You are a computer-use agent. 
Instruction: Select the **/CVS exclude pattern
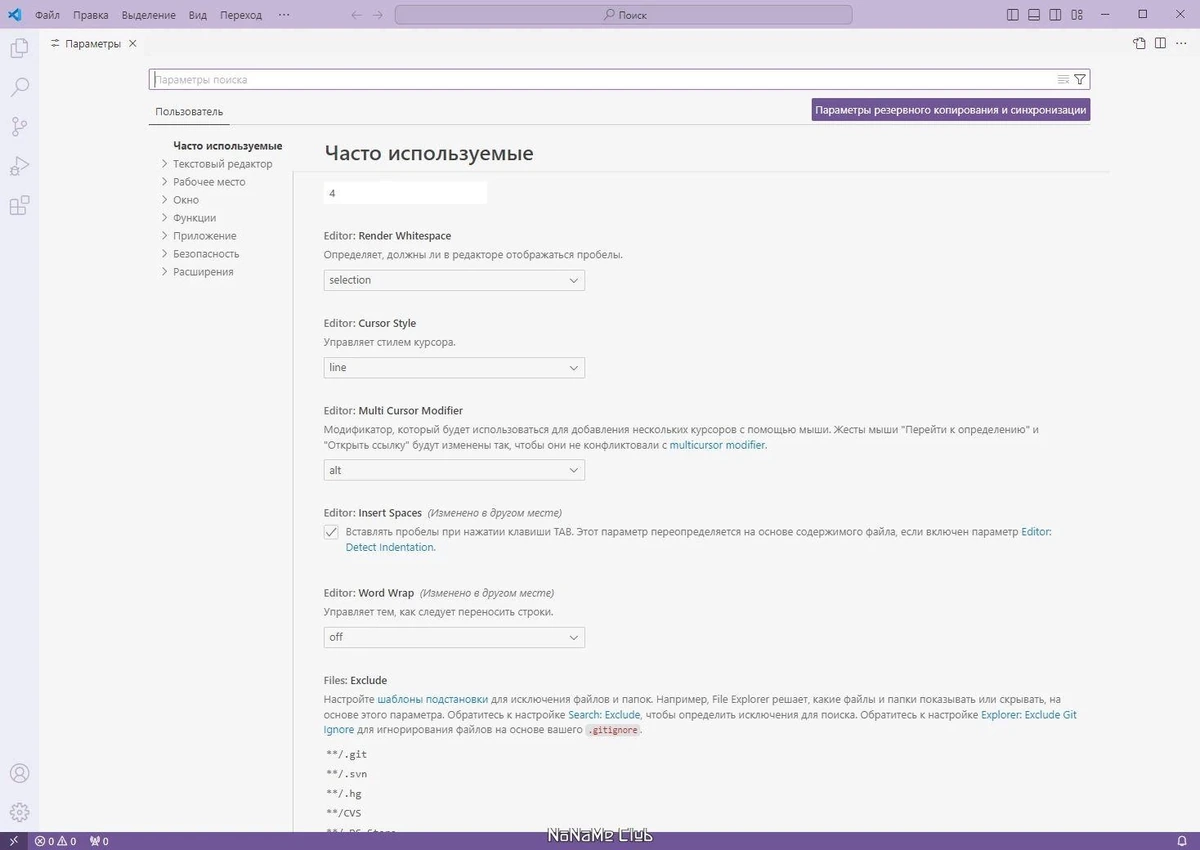342,812
